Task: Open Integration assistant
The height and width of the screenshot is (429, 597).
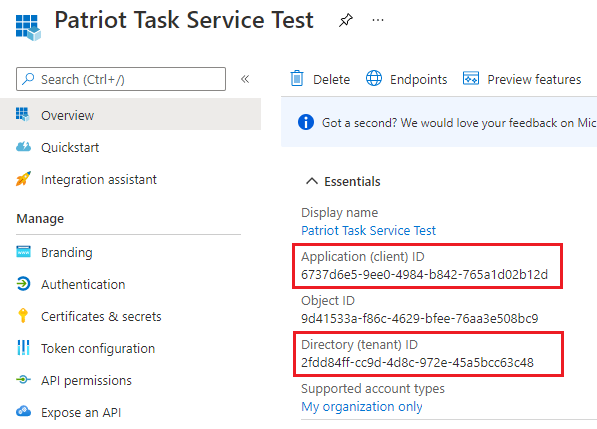Action: 99,179
